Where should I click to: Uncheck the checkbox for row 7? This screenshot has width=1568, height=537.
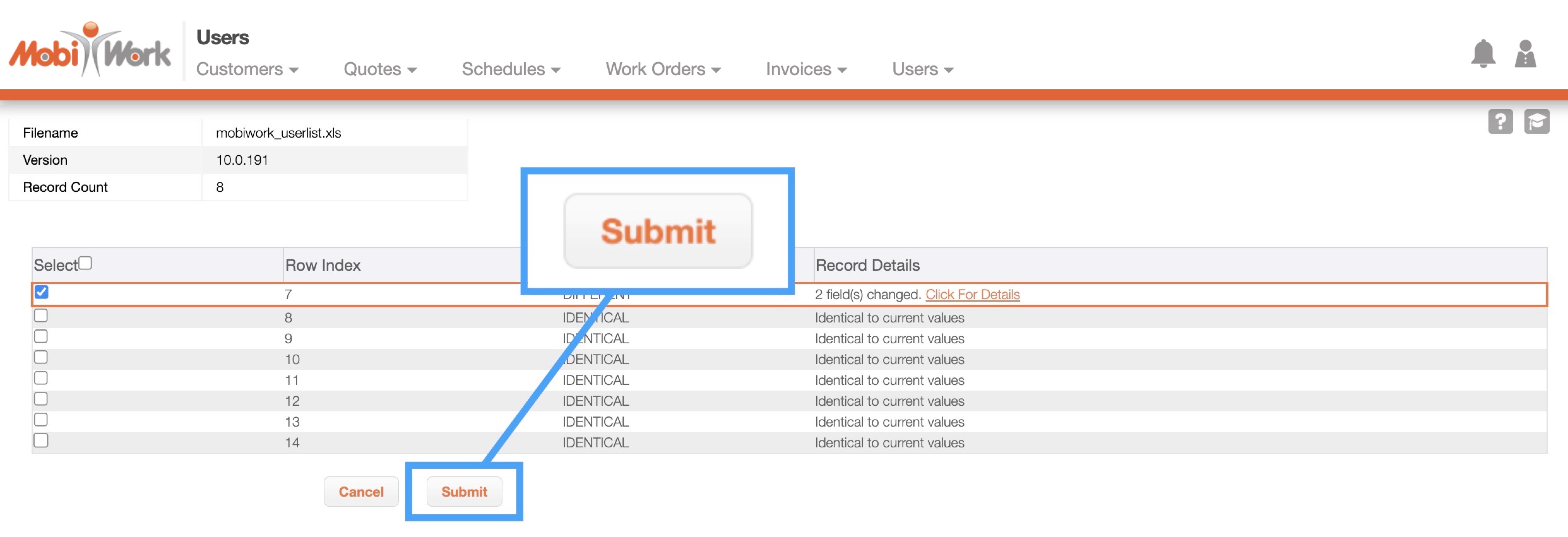[41, 292]
